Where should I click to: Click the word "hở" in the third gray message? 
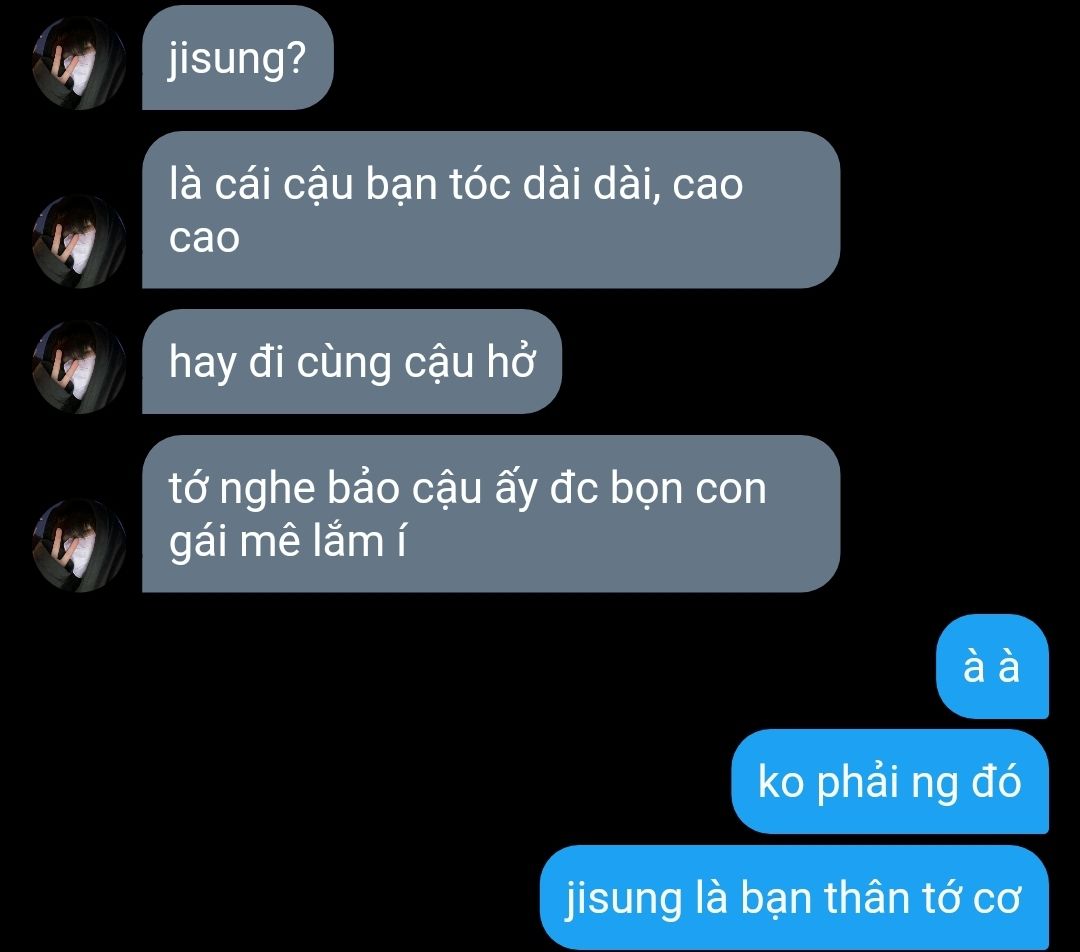coord(510,362)
